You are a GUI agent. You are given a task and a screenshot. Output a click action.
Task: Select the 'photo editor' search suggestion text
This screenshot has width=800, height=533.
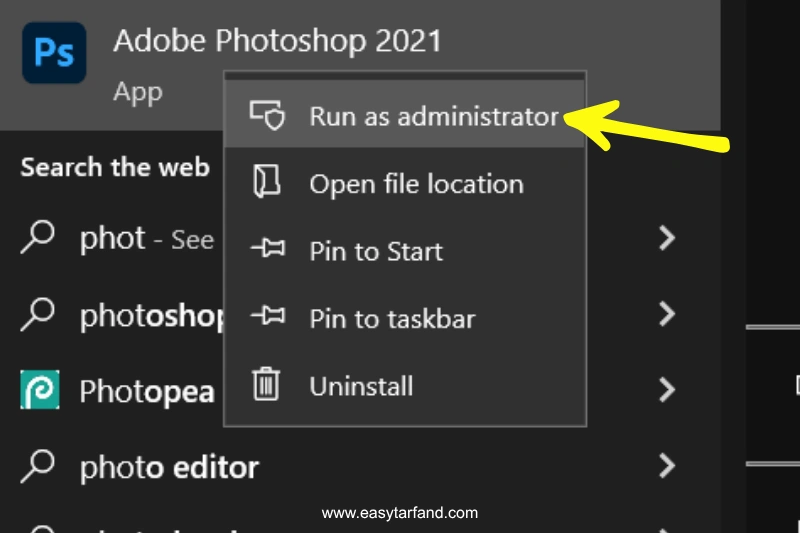(x=169, y=466)
